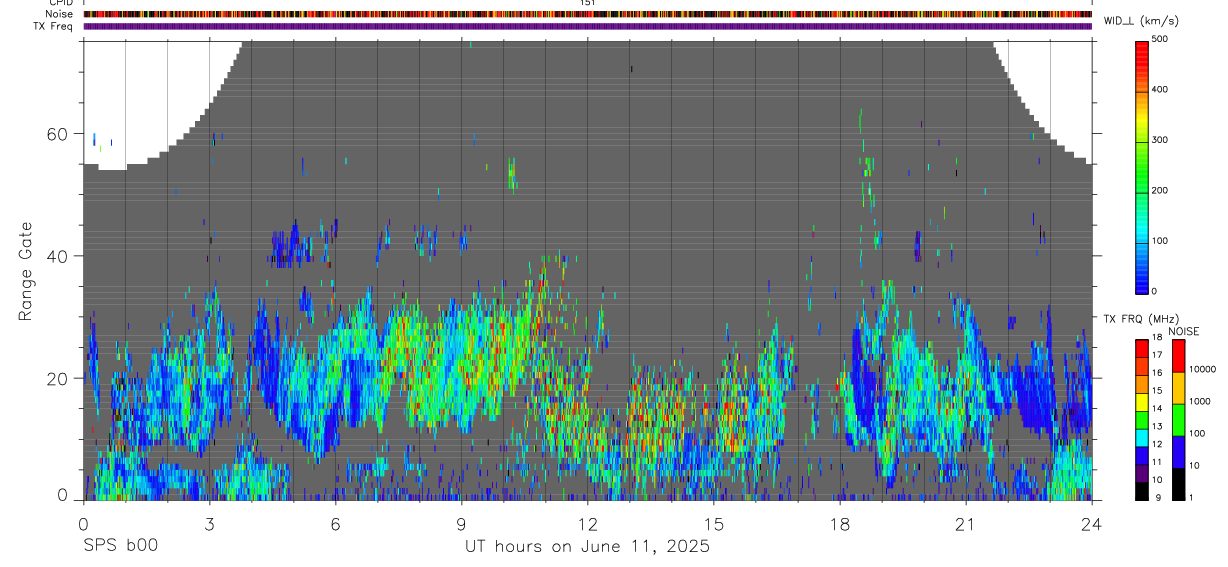Image resolution: width=1228 pixels, height=567 pixels.
Task: Click the 21 tick on the UT hours axis
Action: (x=965, y=524)
